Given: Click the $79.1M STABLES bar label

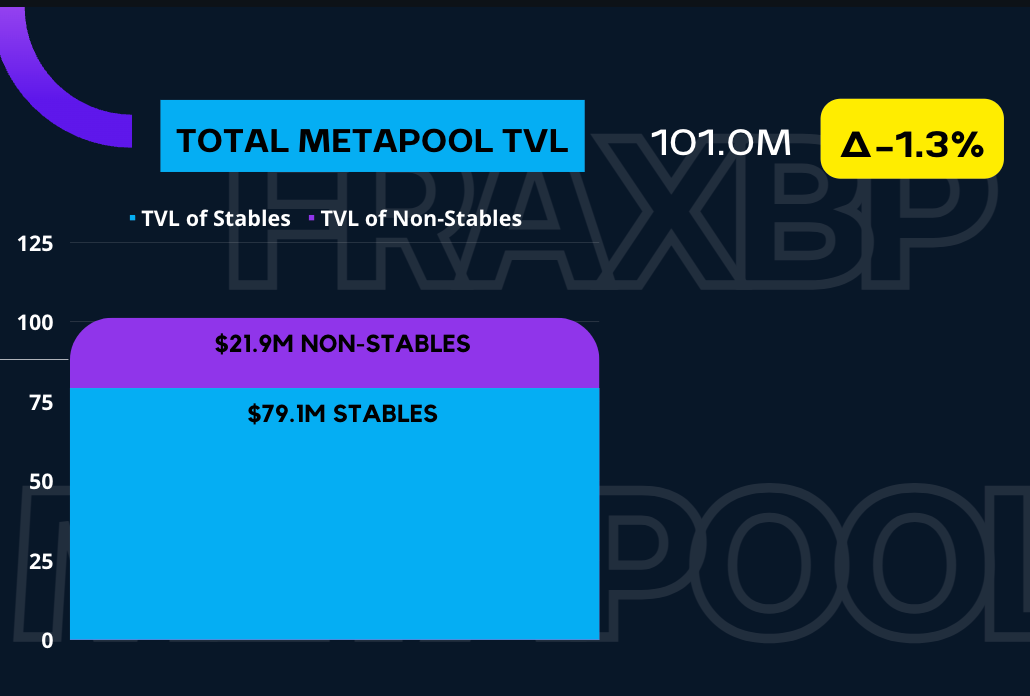Looking at the screenshot, I should click(342, 413).
